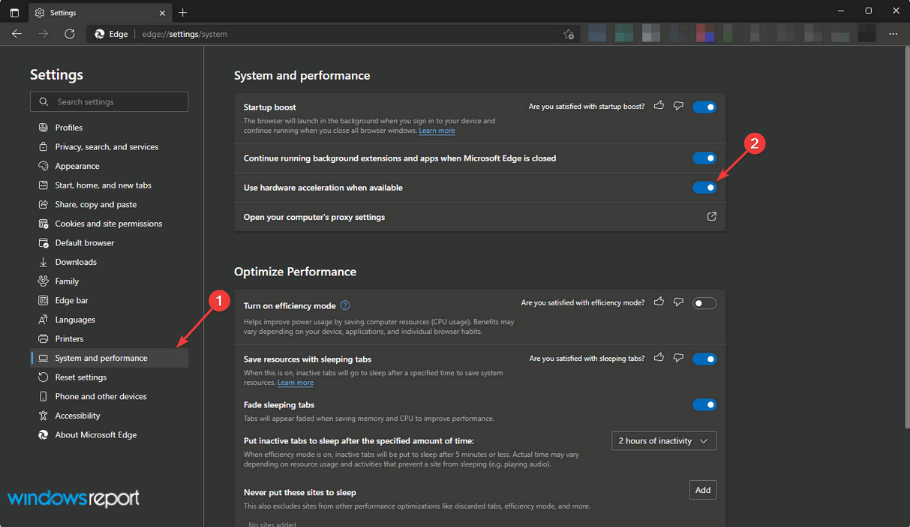Viewport: 910px width, 527px height.
Task: Reload the page with refresh icon
Action: (x=70, y=34)
